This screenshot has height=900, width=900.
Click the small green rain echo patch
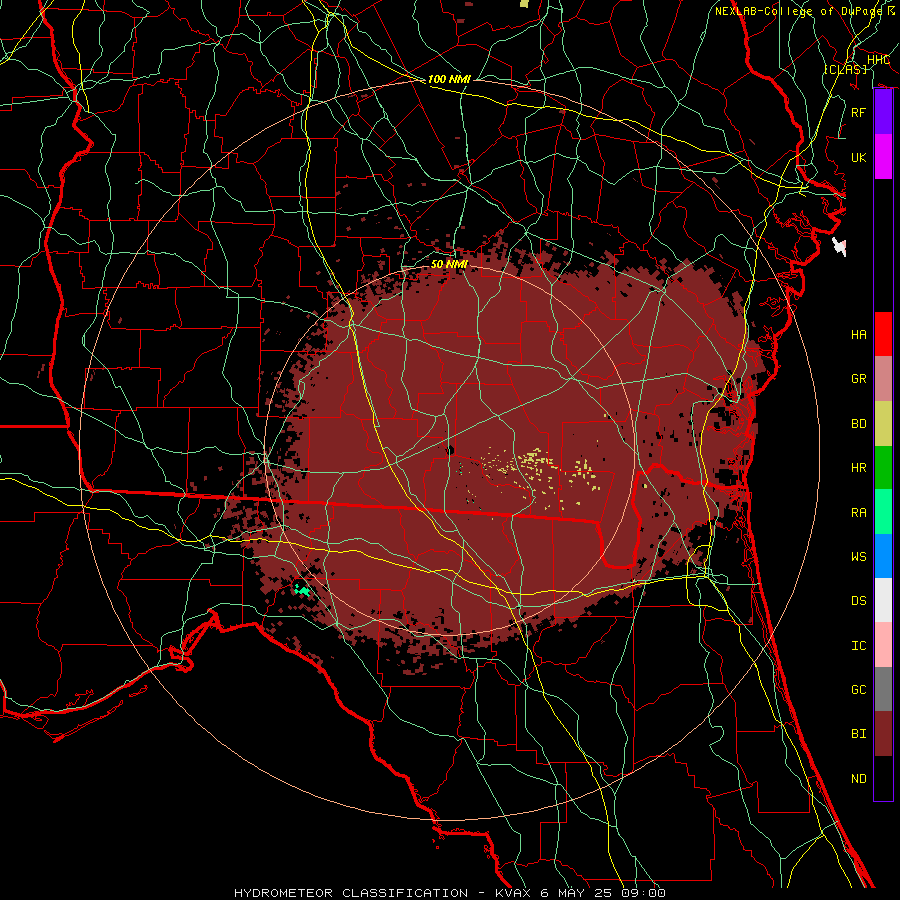click(x=302, y=589)
